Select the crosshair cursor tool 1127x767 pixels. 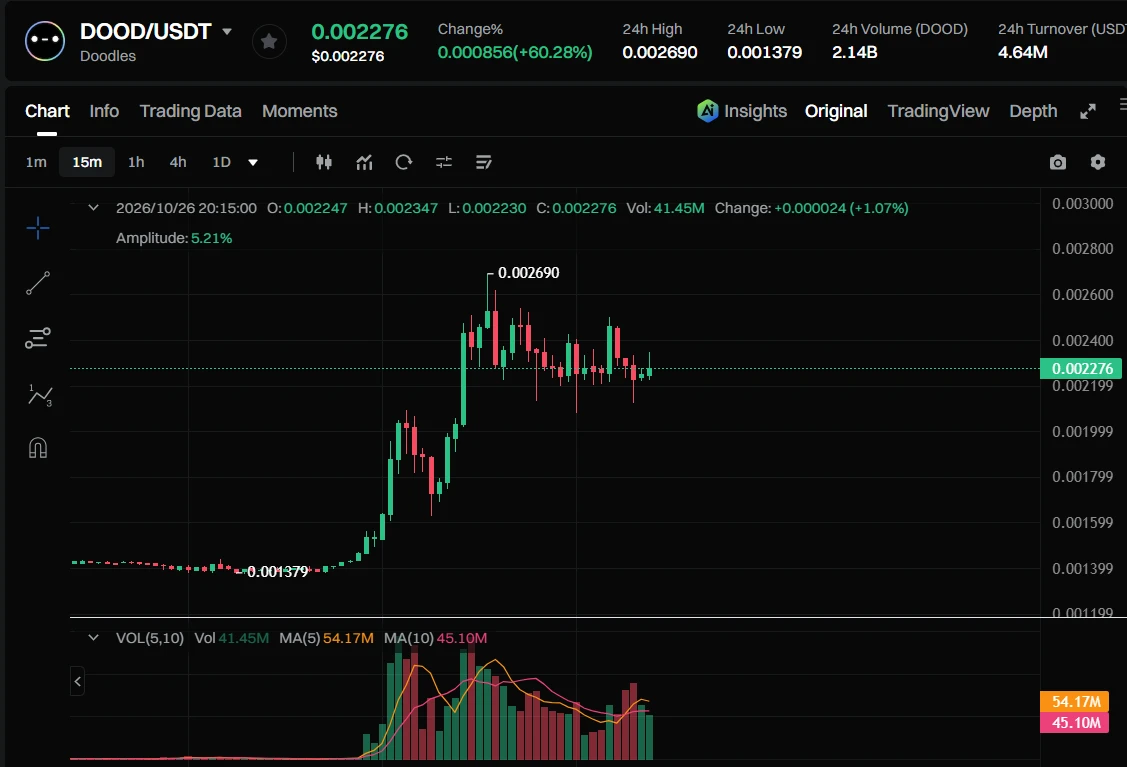38,229
